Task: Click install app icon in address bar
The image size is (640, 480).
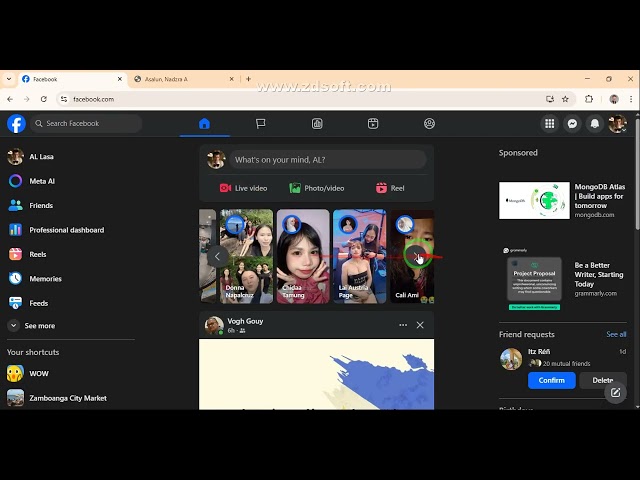Action: [x=550, y=99]
